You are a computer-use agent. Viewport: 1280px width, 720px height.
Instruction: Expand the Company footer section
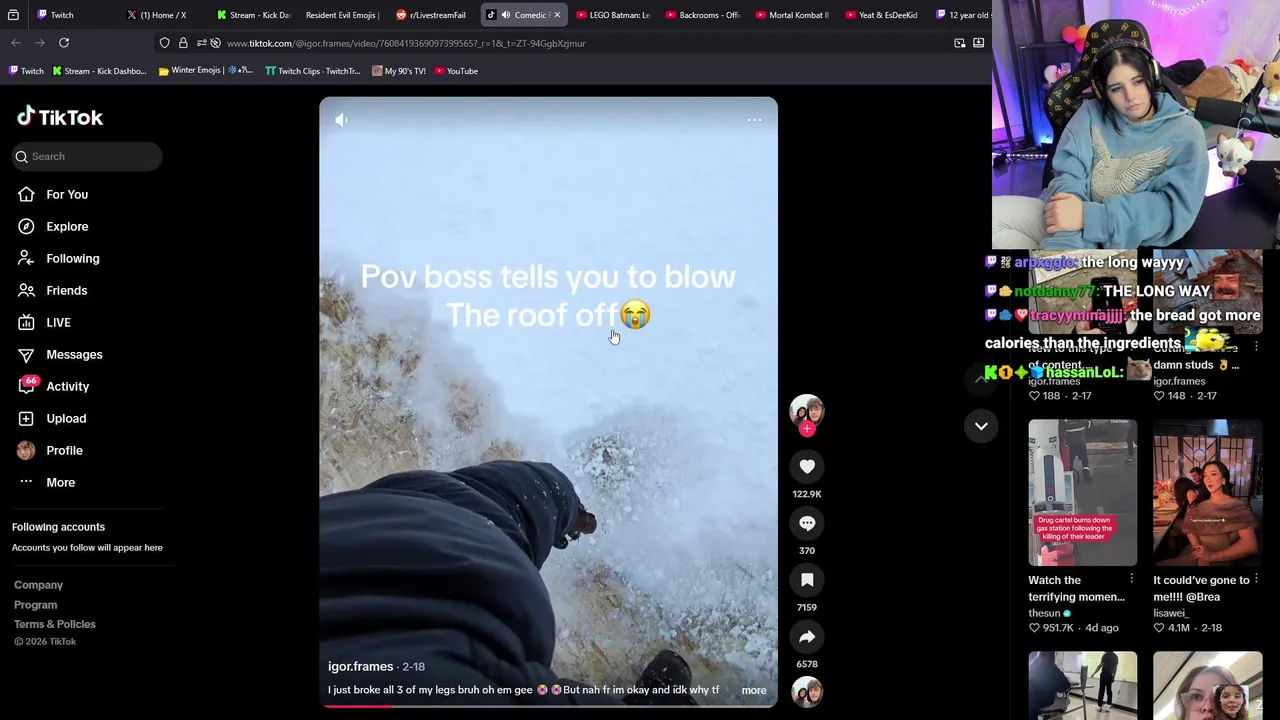point(38,585)
